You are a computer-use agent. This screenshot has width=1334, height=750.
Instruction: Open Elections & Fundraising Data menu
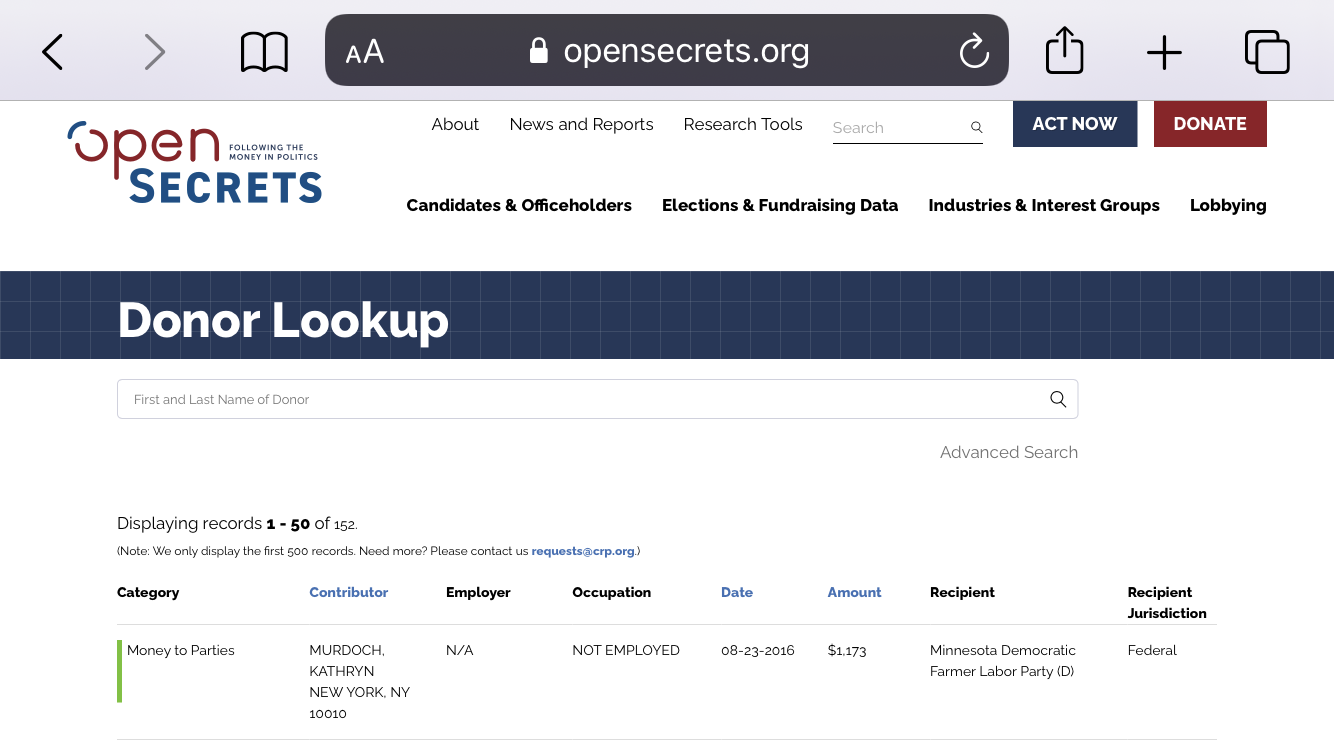[780, 205]
